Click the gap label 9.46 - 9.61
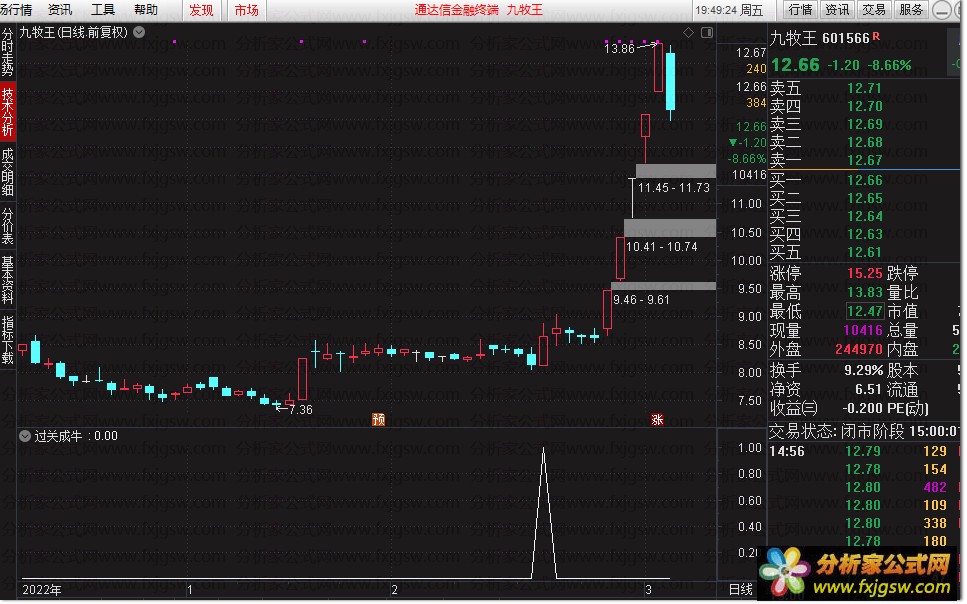Viewport: 967px width, 604px height. tap(641, 300)
